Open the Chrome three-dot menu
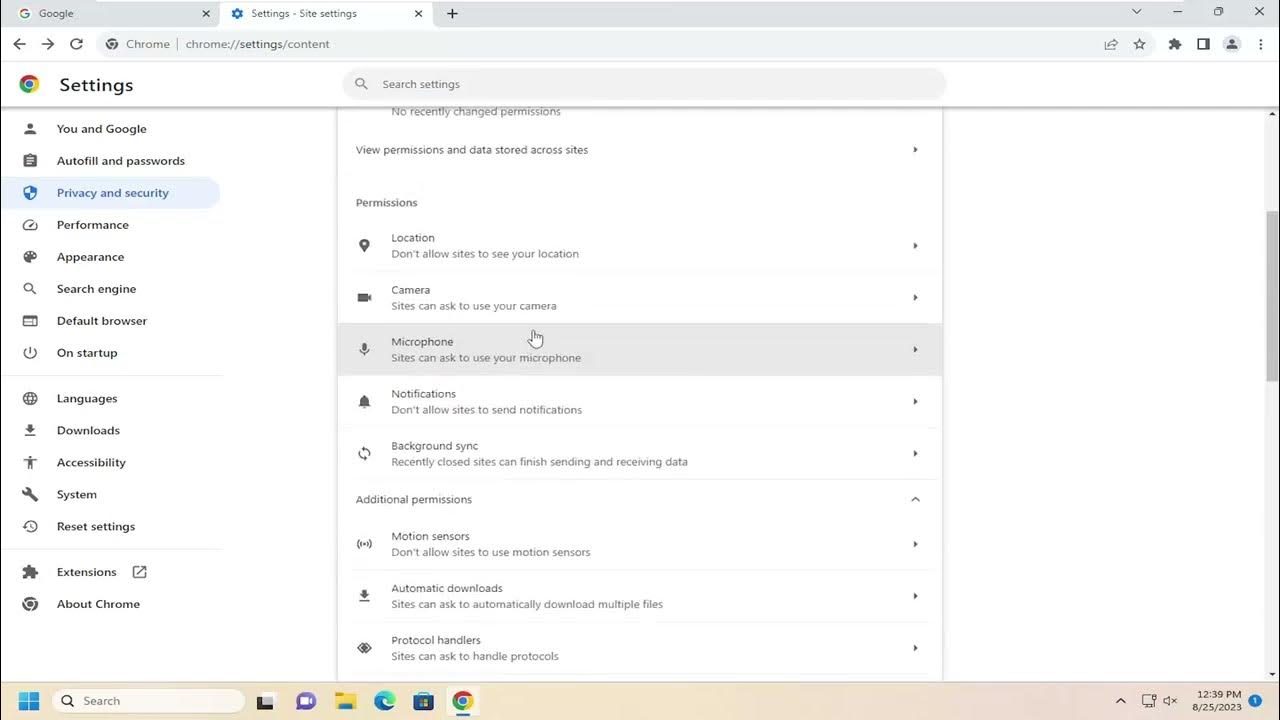1280x720 pixels. pyautogui.click(x=1260, y=44)
